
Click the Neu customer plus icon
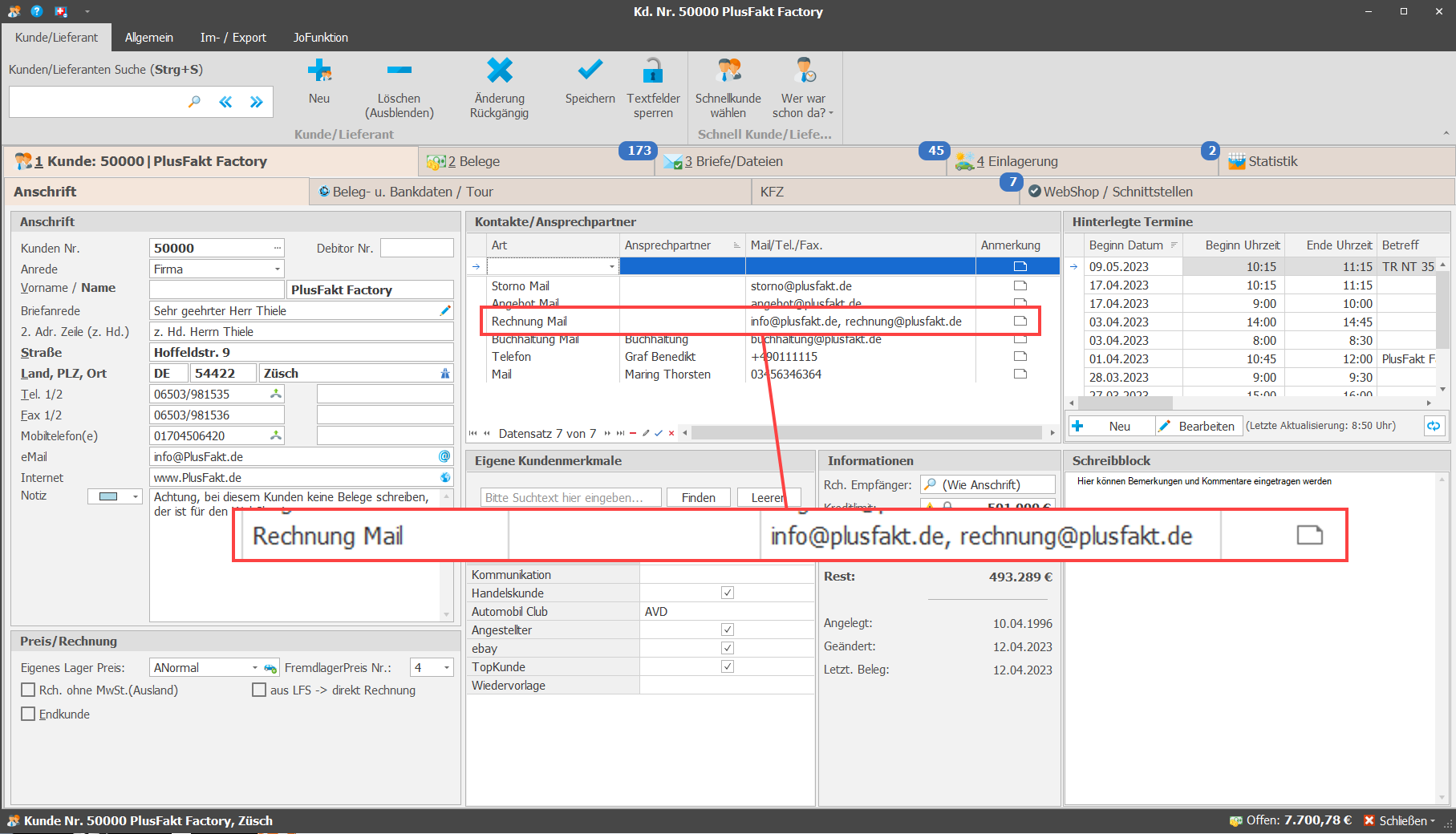point(319,71)
